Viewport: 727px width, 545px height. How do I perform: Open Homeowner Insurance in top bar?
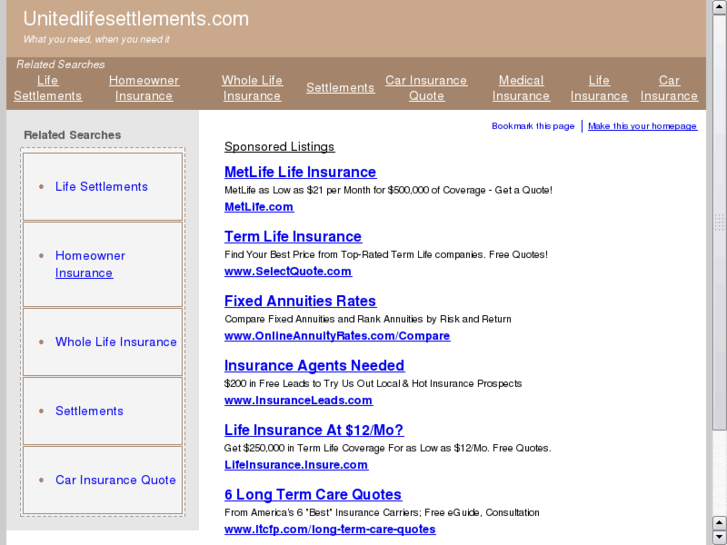[x=144, y=88]
